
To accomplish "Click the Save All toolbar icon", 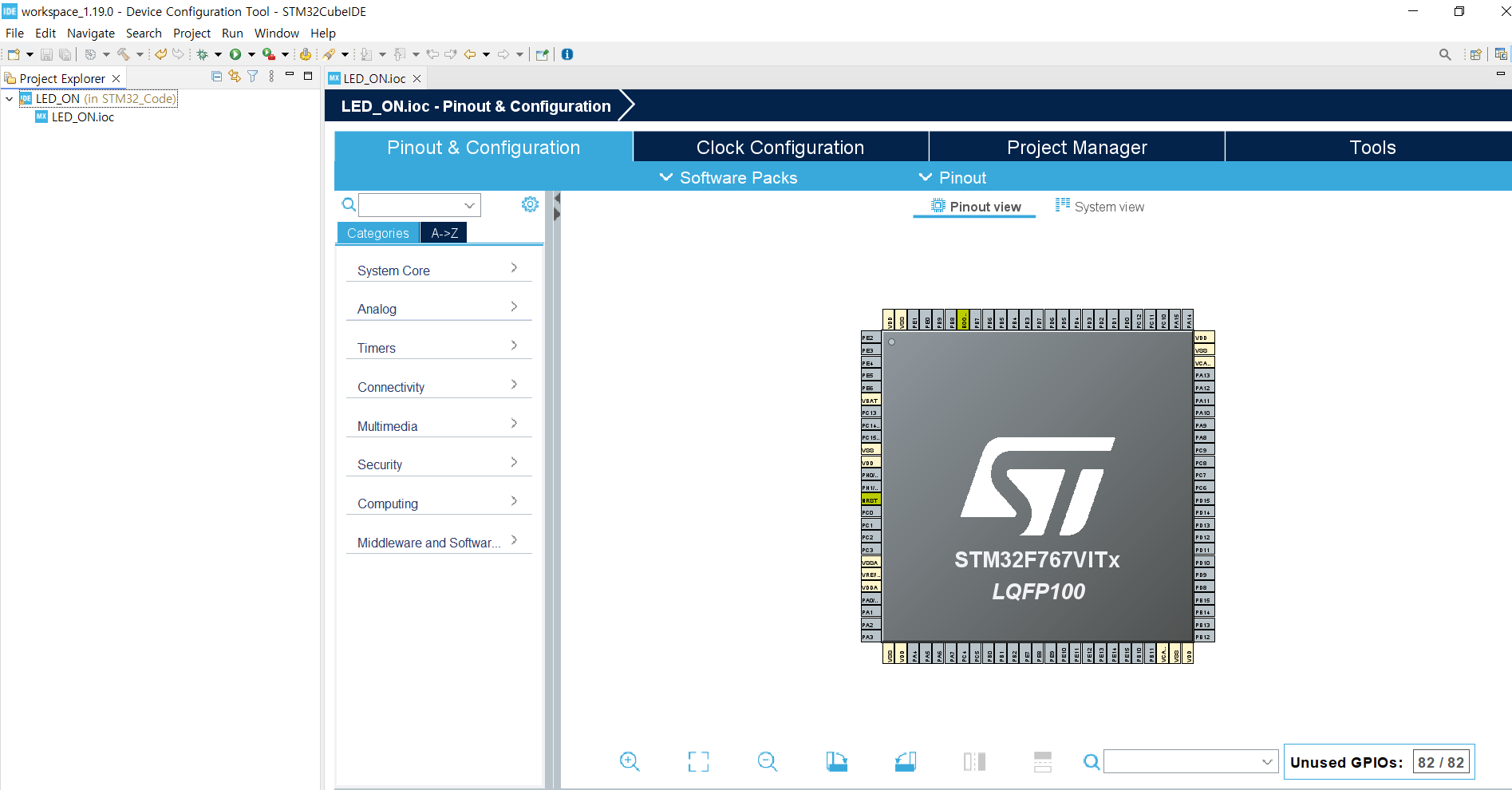I will click(x=65, y=54).
